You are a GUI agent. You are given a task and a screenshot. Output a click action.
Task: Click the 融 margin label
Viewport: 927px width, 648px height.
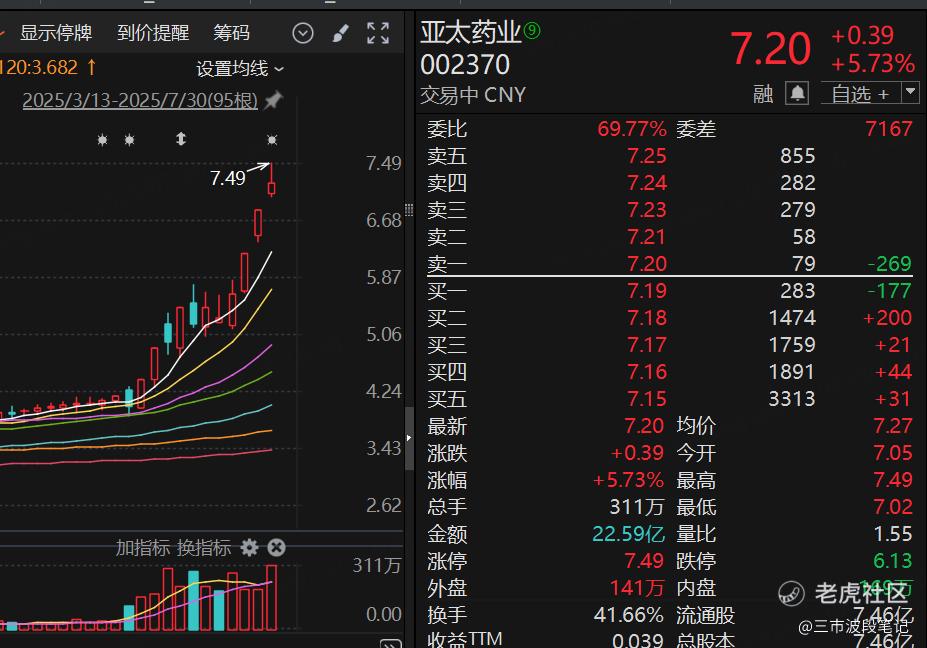pos(763,94)
